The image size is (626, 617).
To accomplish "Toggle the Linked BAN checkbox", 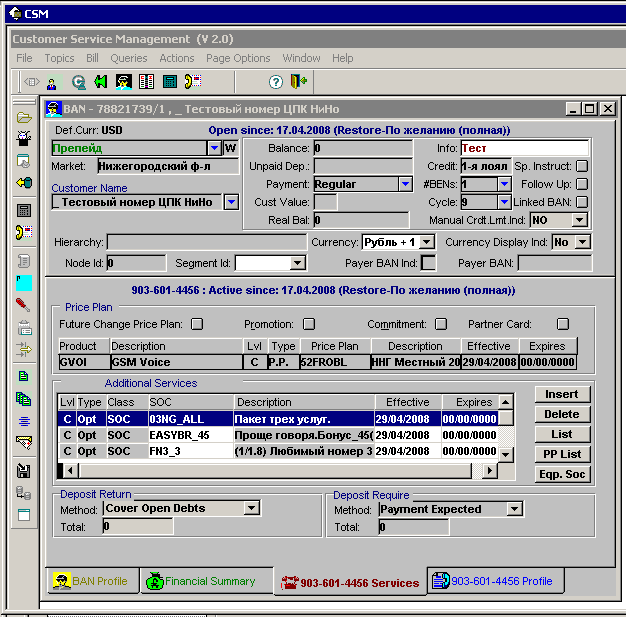I will [582, 202].
